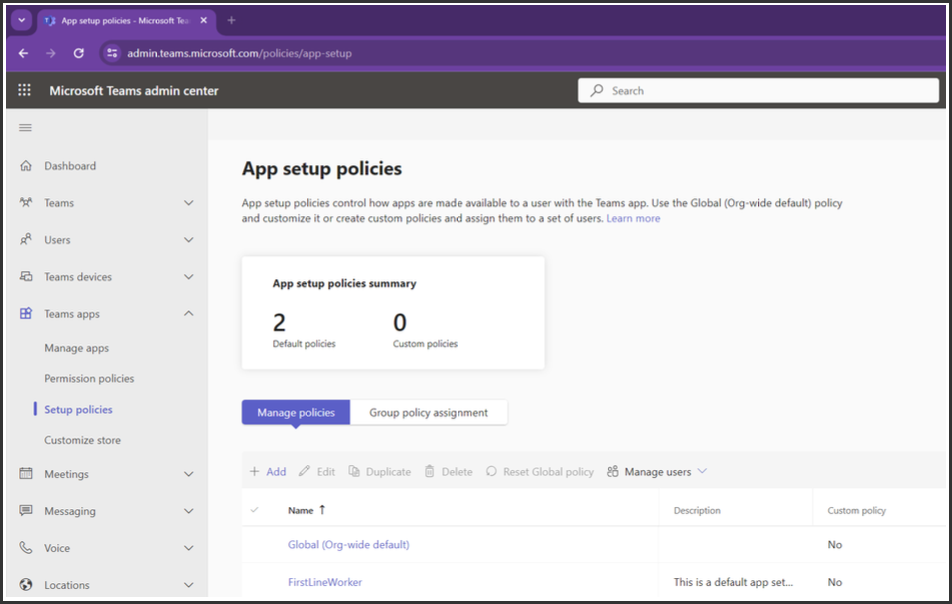Toggle the select-all checkmark in table header
The height and width of the screenshot is (604, 952).
pyautogui.click(x=254, y=510)
